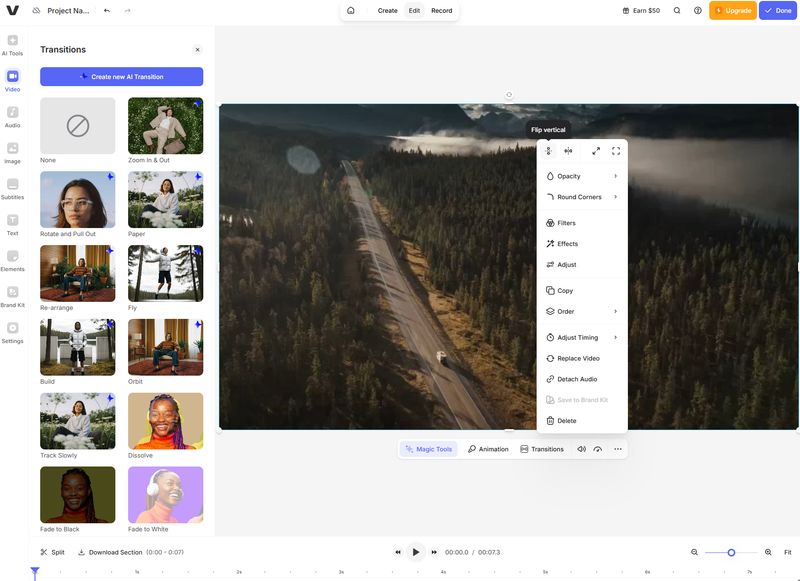Image resolution: width=800 pixels, height=581 pixels.
Task: Expand the Opacity submenu
Action: tap(581, 176)
